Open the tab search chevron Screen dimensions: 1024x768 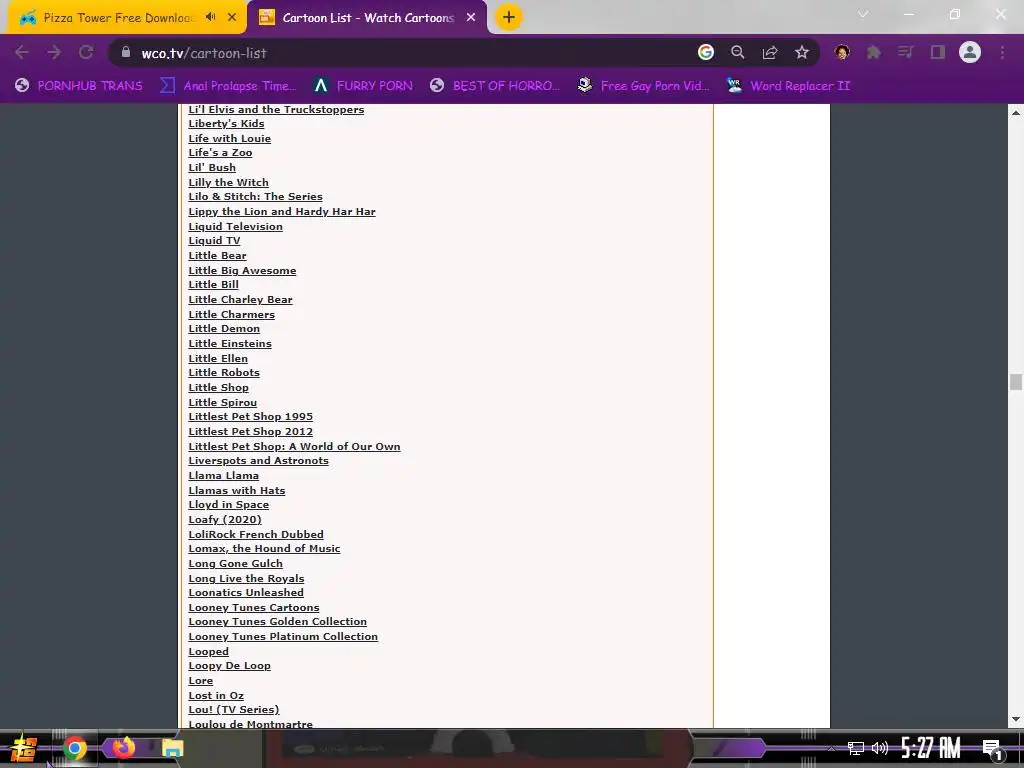click(x=863, y=14)
